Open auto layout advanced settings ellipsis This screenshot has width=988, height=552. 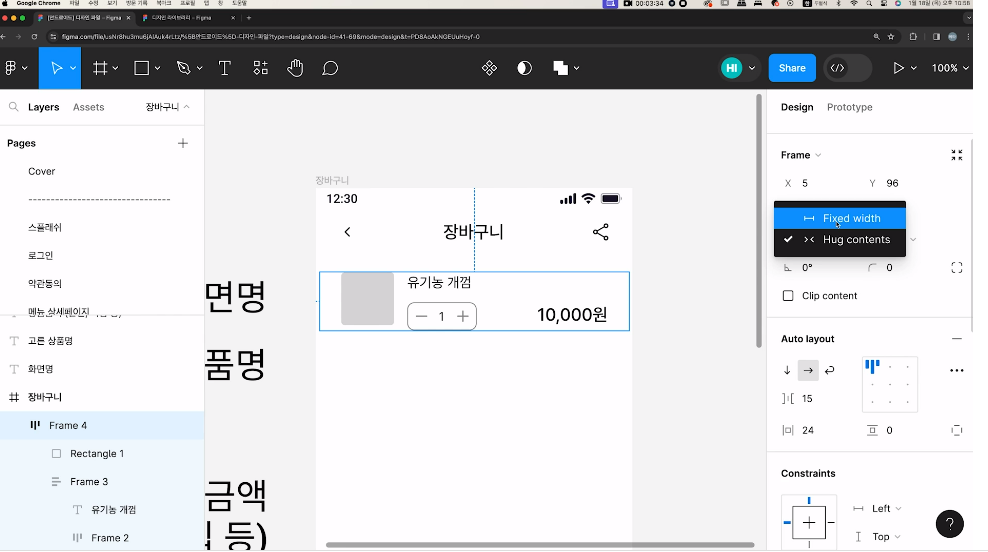pyautogui.click(x=956, y=371)
